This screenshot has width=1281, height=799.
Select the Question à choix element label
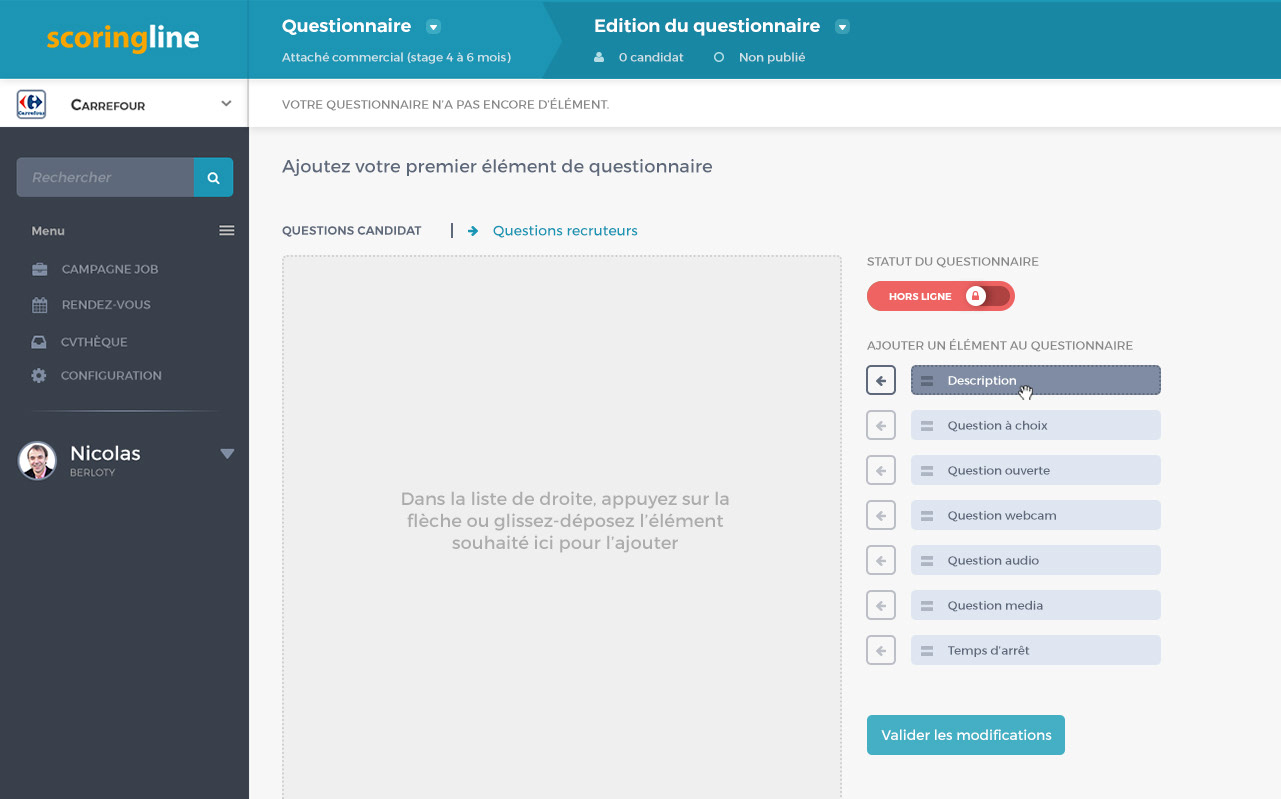coord(998,426)
